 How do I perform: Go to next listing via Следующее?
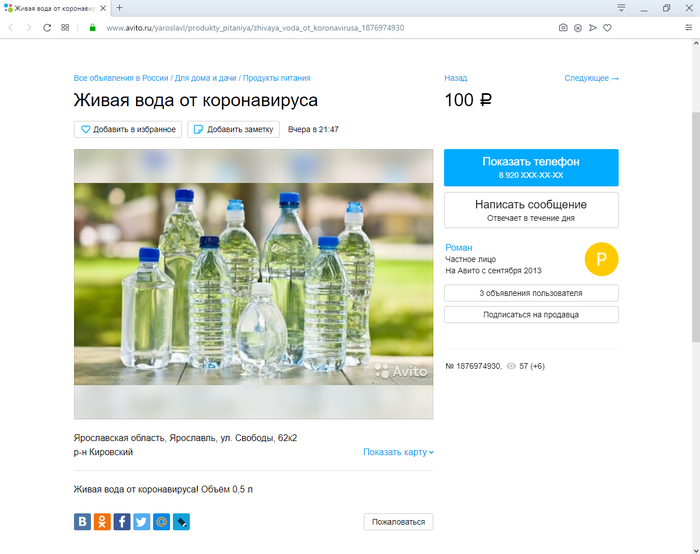coord(591,78)
